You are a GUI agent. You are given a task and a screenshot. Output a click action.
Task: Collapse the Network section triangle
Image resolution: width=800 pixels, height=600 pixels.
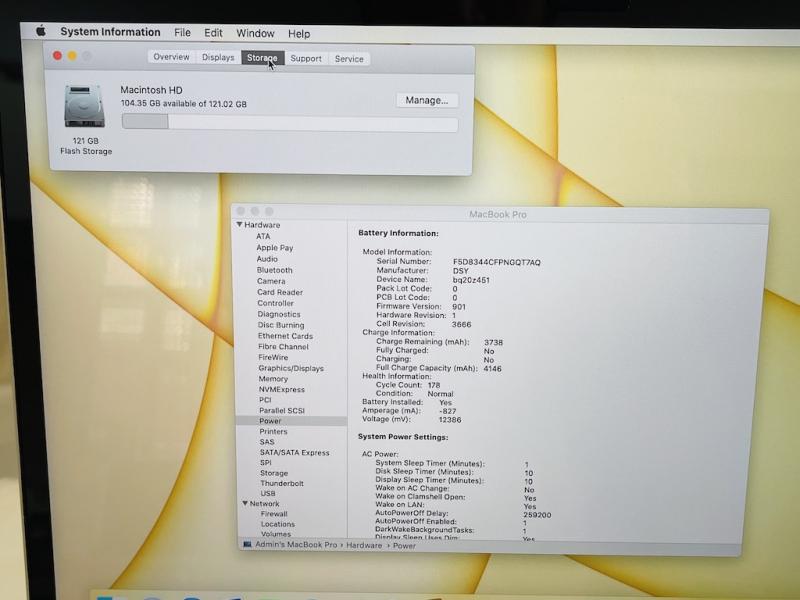tap(245, 503)
